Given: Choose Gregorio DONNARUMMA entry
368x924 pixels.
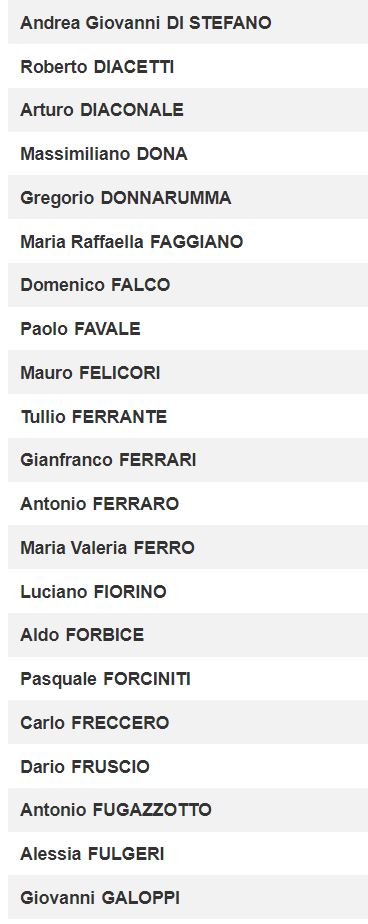Looking at the screenshot, I should tap(188, 197).
